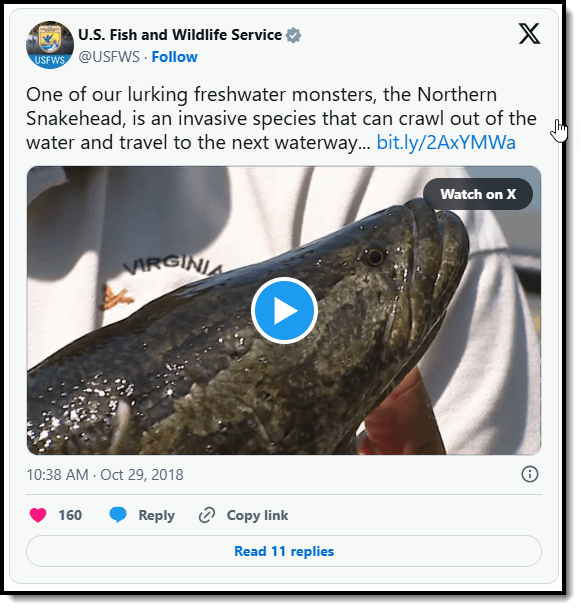The image size is (581, 610).
Task: Click the chain link copy icon
Action: point(207,515)
